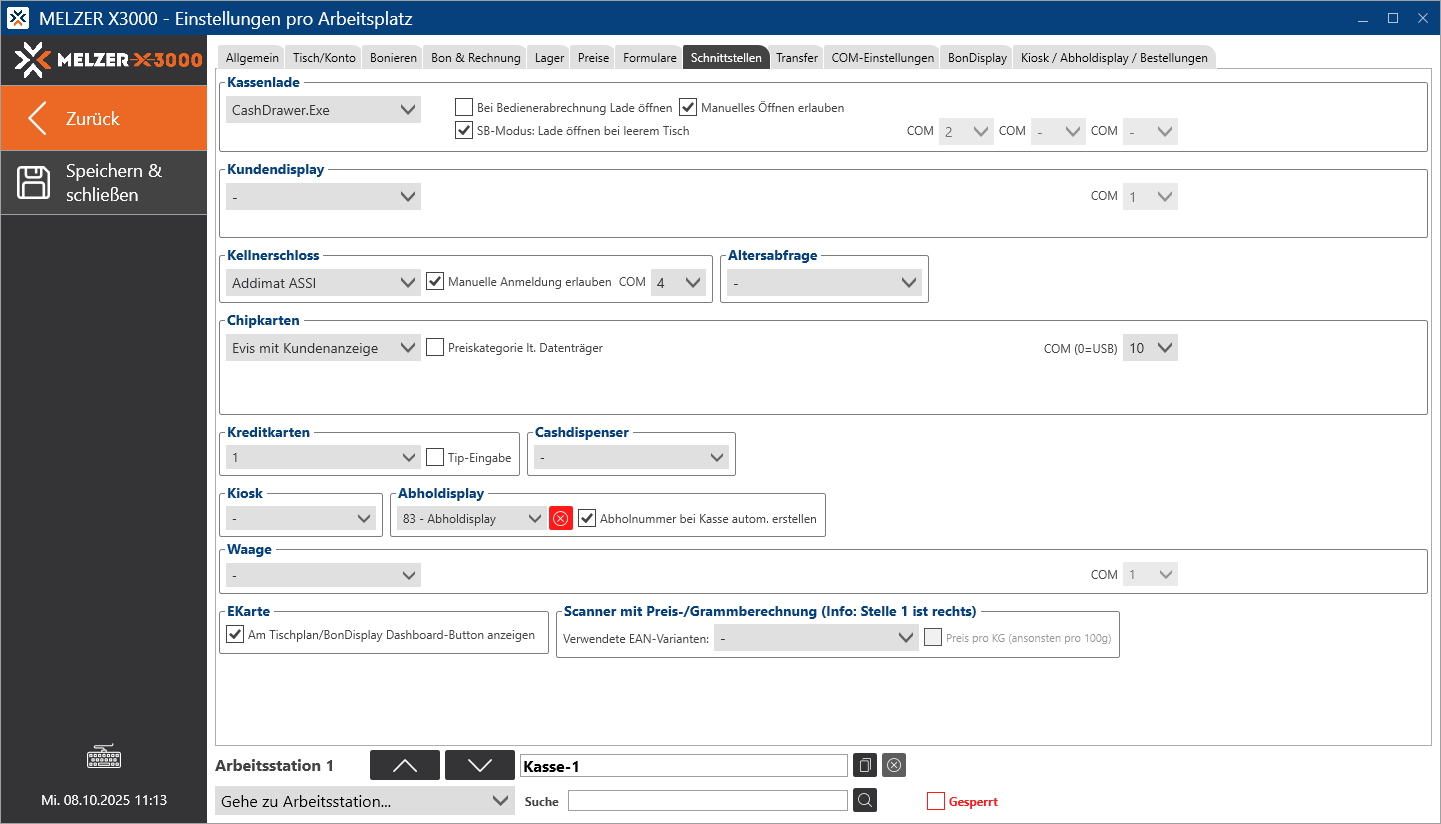This screenshot has width=1441, height=824.
Task: Enable Bei Bedienerabrechnung Lade öffnen
Action: tap(464, 107)
